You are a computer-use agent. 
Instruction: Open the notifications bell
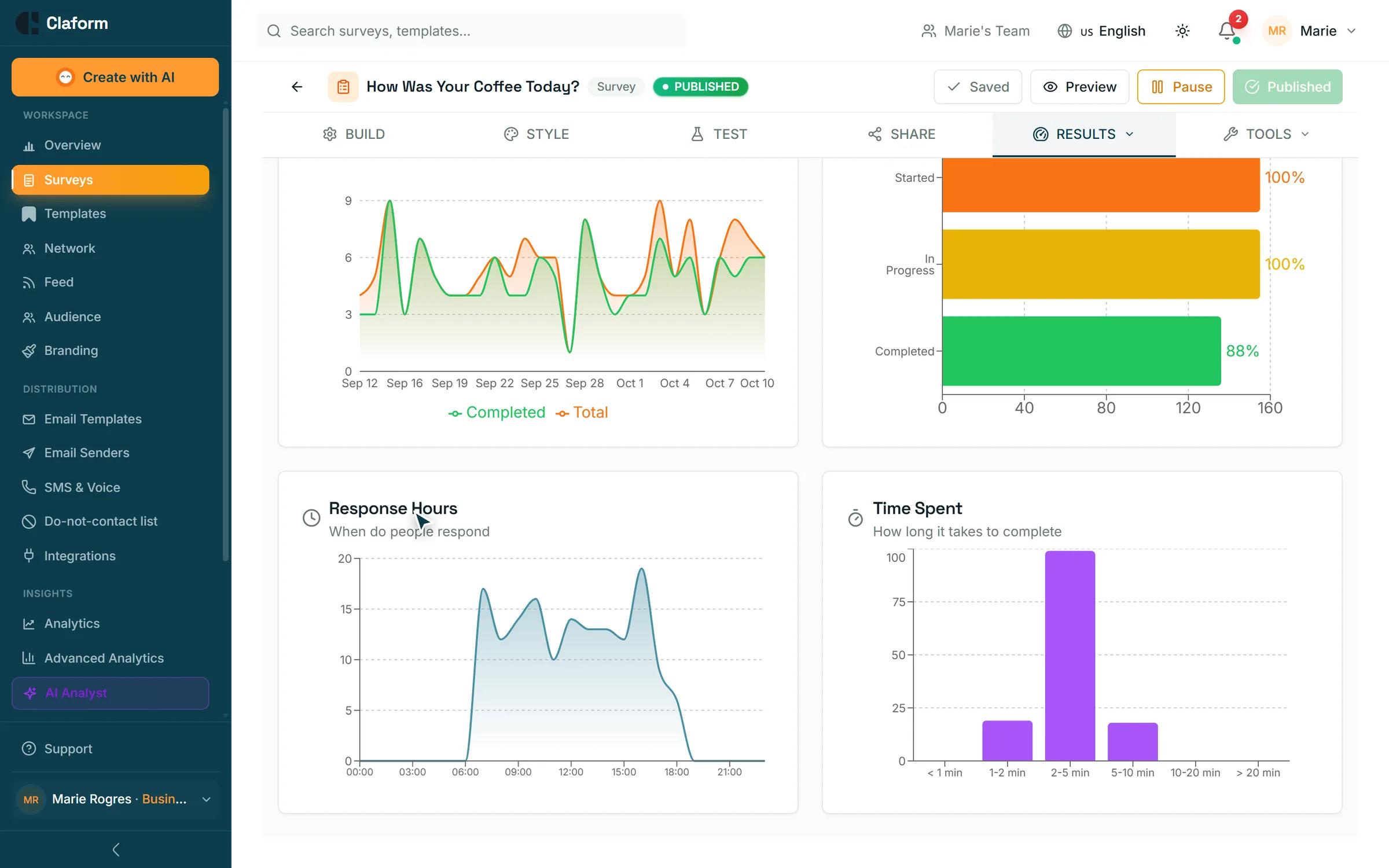1226,31
